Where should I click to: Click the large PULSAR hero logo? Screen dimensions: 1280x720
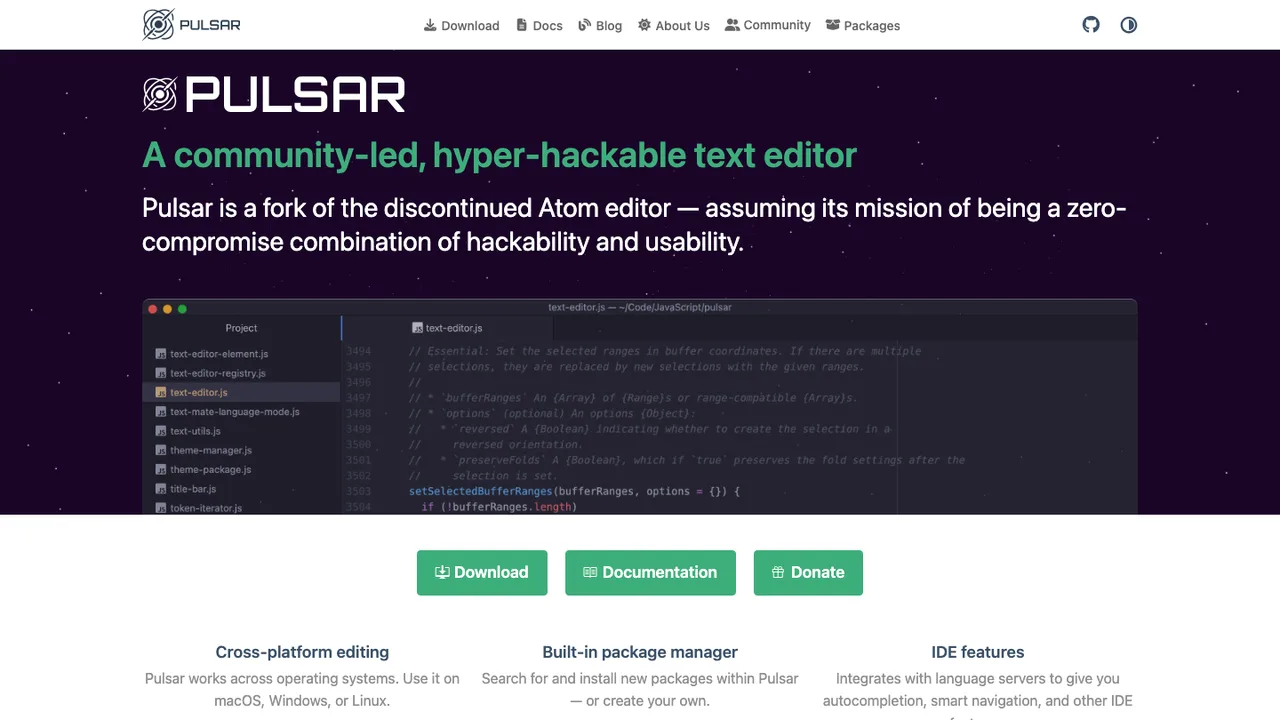tap(274, 95)
